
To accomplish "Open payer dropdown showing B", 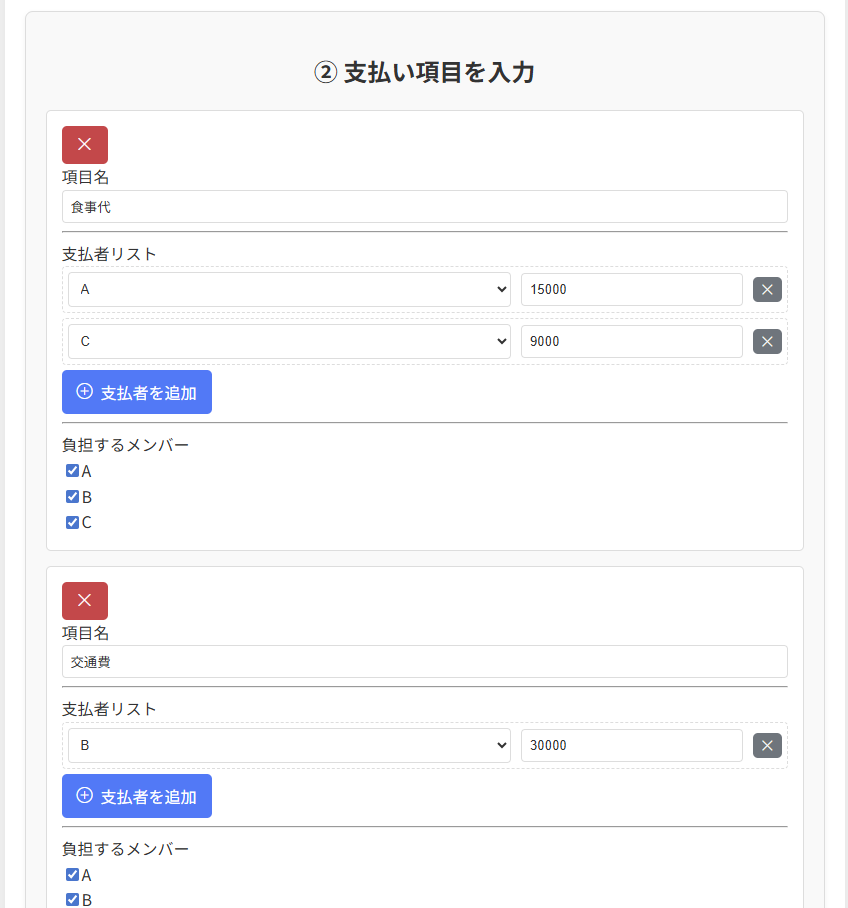I will coord(289,746).
